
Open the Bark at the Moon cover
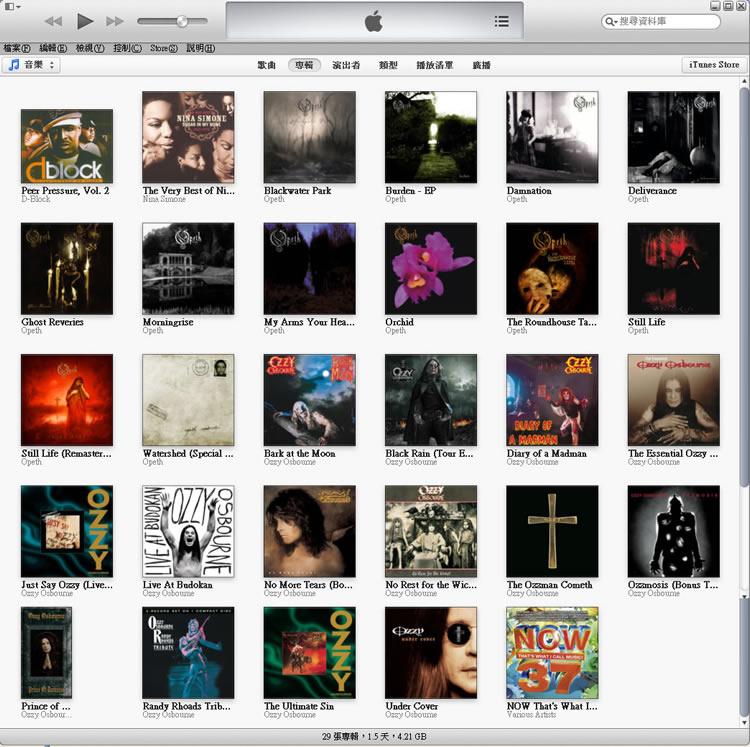(309, 400)
